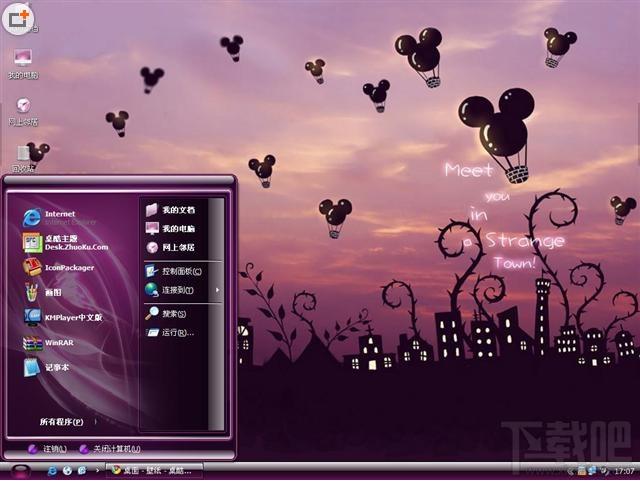
Task: Select the 回收站 recycle bin desktop icon
Action: pyautogui.click(x=23, y=158)
